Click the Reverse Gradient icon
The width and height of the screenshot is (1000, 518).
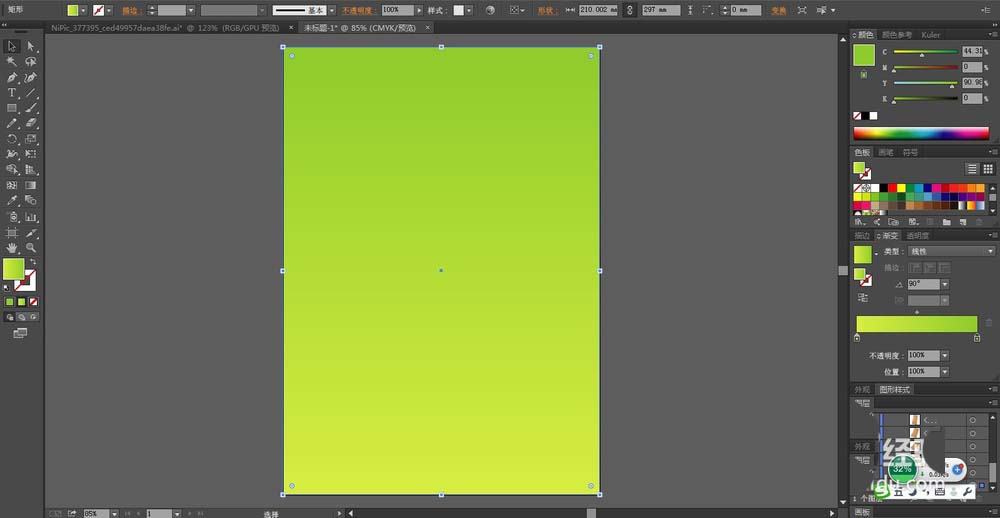pyautogui.click(x=863, y=297)
